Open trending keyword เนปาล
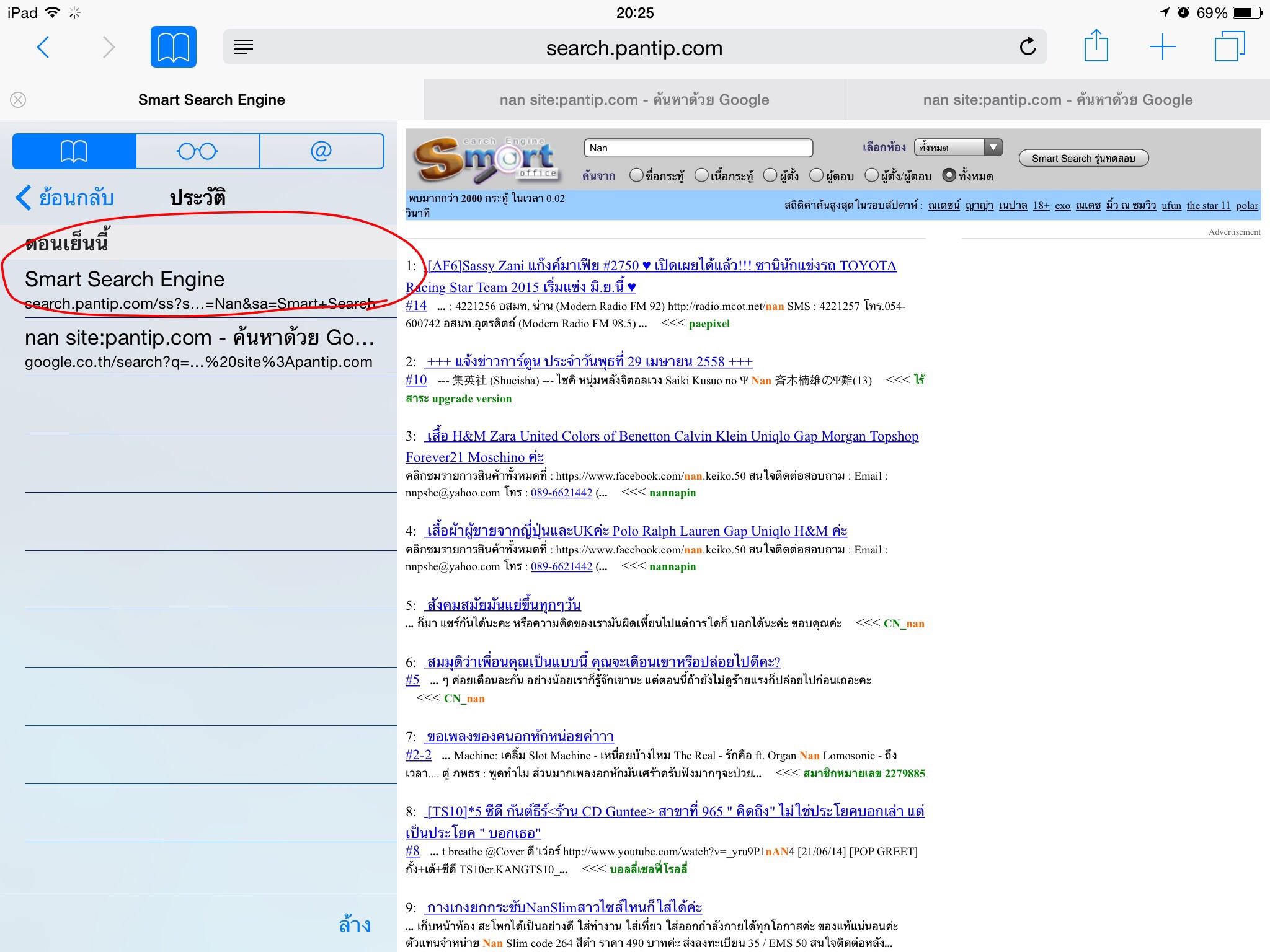The width and height of the screenshot is (1270, 952). (1013, 205)
